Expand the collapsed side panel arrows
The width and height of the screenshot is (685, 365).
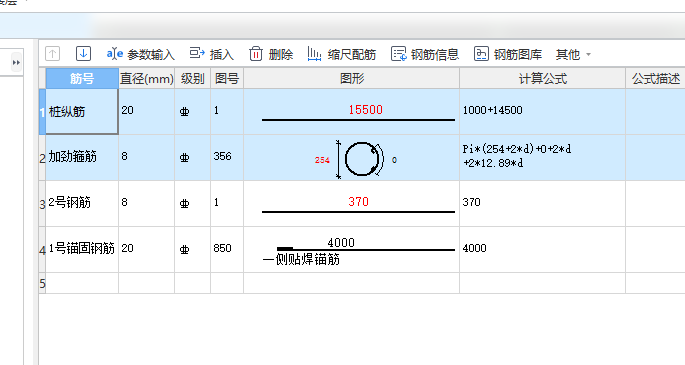[16, 62]
